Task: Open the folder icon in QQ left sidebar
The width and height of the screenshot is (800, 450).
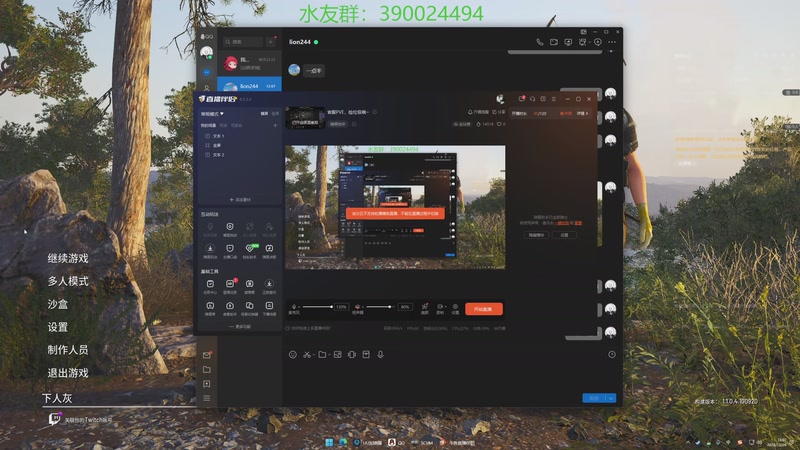Action: tap(207, 369)
